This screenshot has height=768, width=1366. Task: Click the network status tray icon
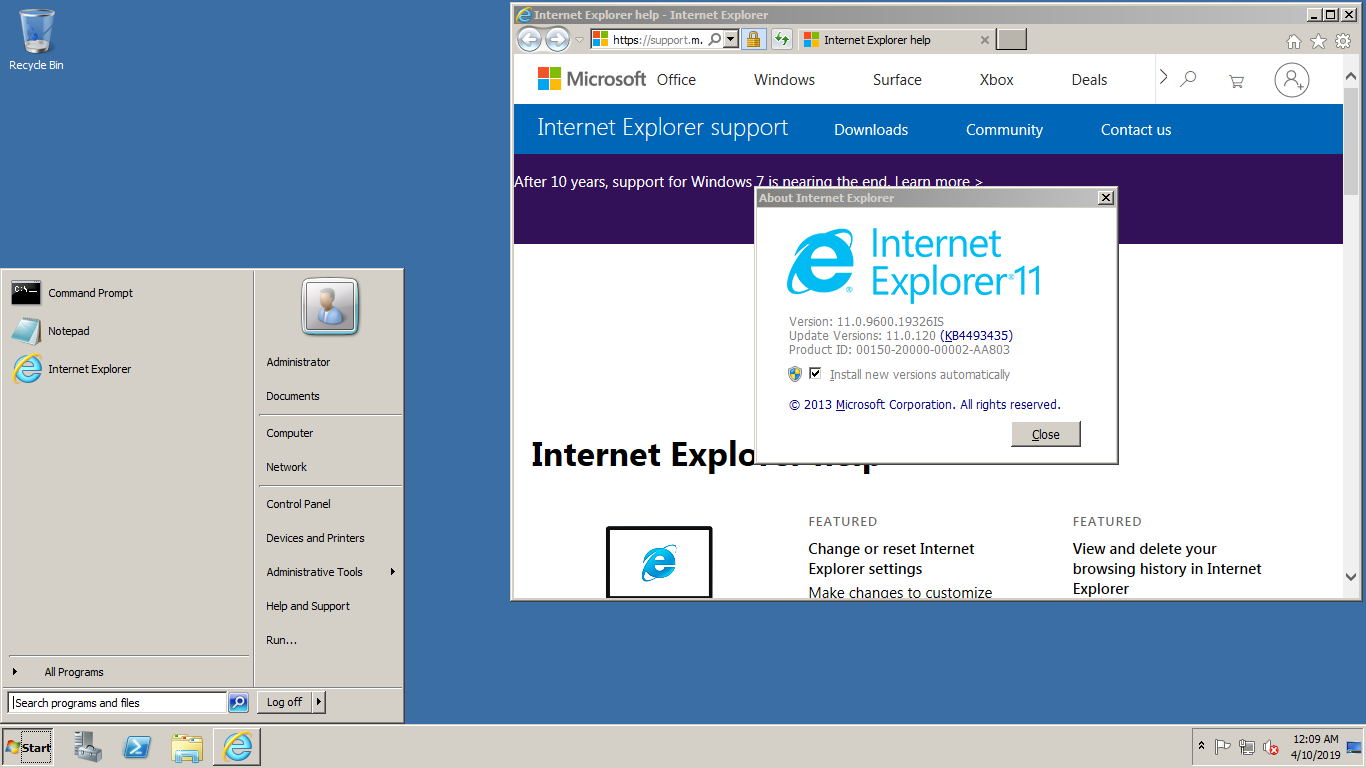1247,747
